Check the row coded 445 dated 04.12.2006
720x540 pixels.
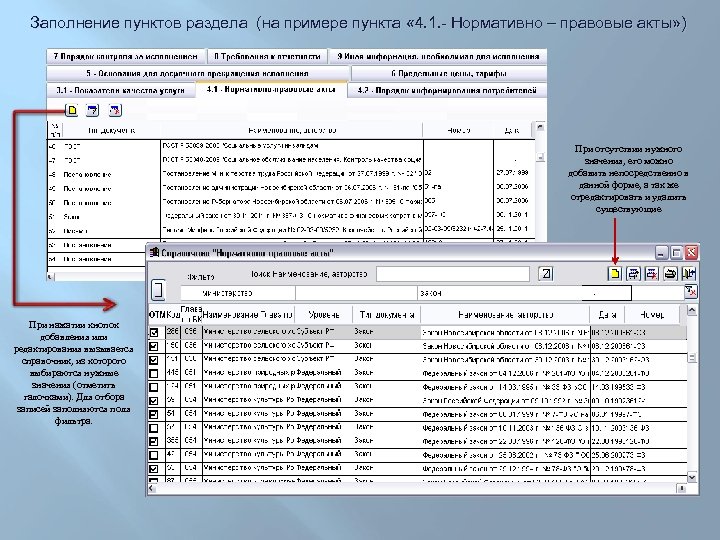[154, 373]
